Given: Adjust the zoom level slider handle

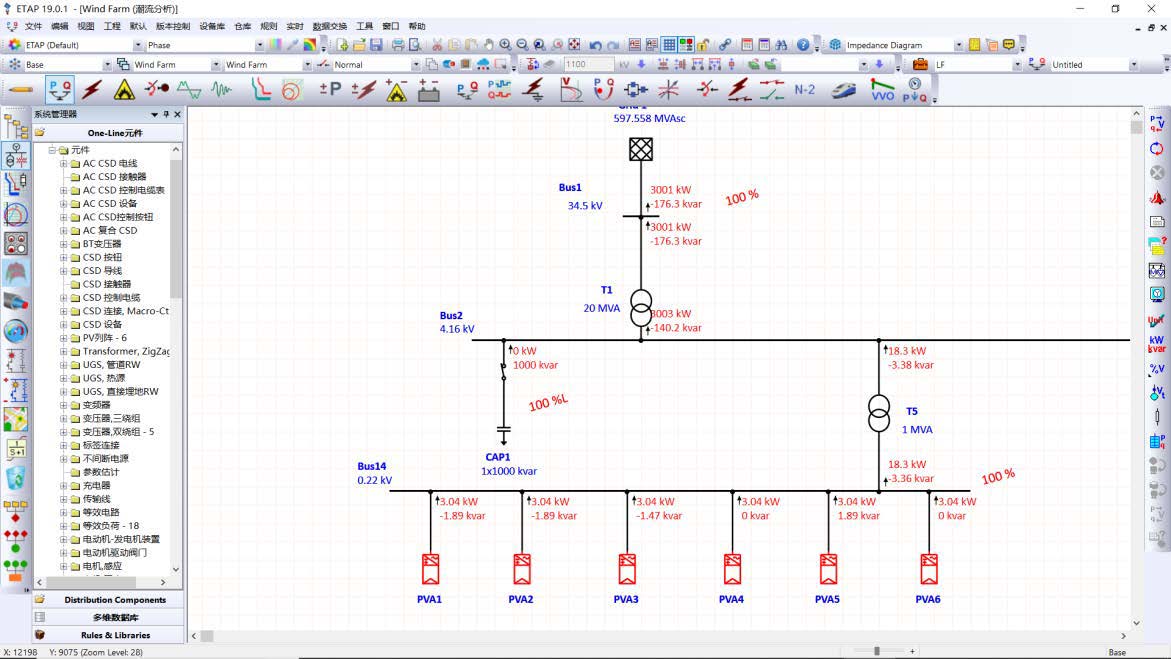Looking at the screenshot, I should pos(877,651).
